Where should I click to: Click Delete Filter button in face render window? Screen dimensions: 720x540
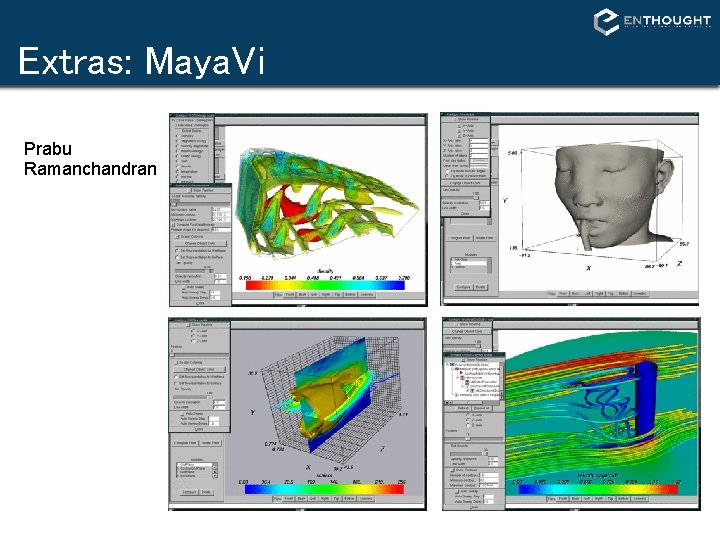point(484,238)
